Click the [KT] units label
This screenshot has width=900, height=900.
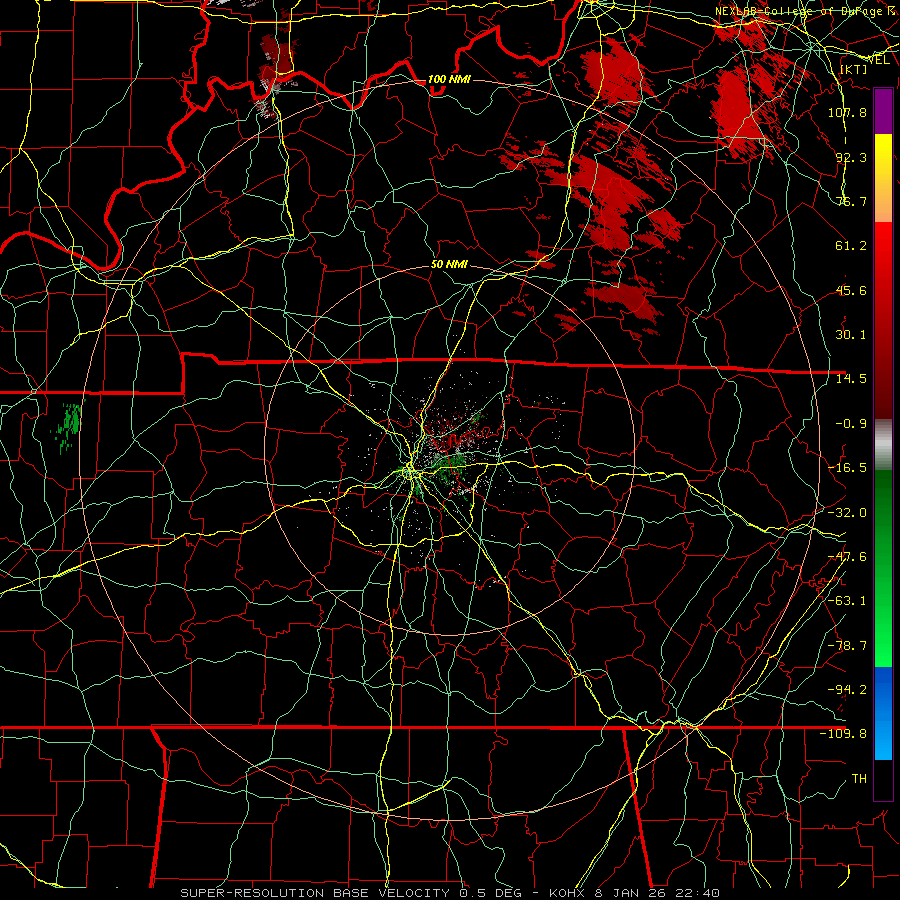[854, 70]
